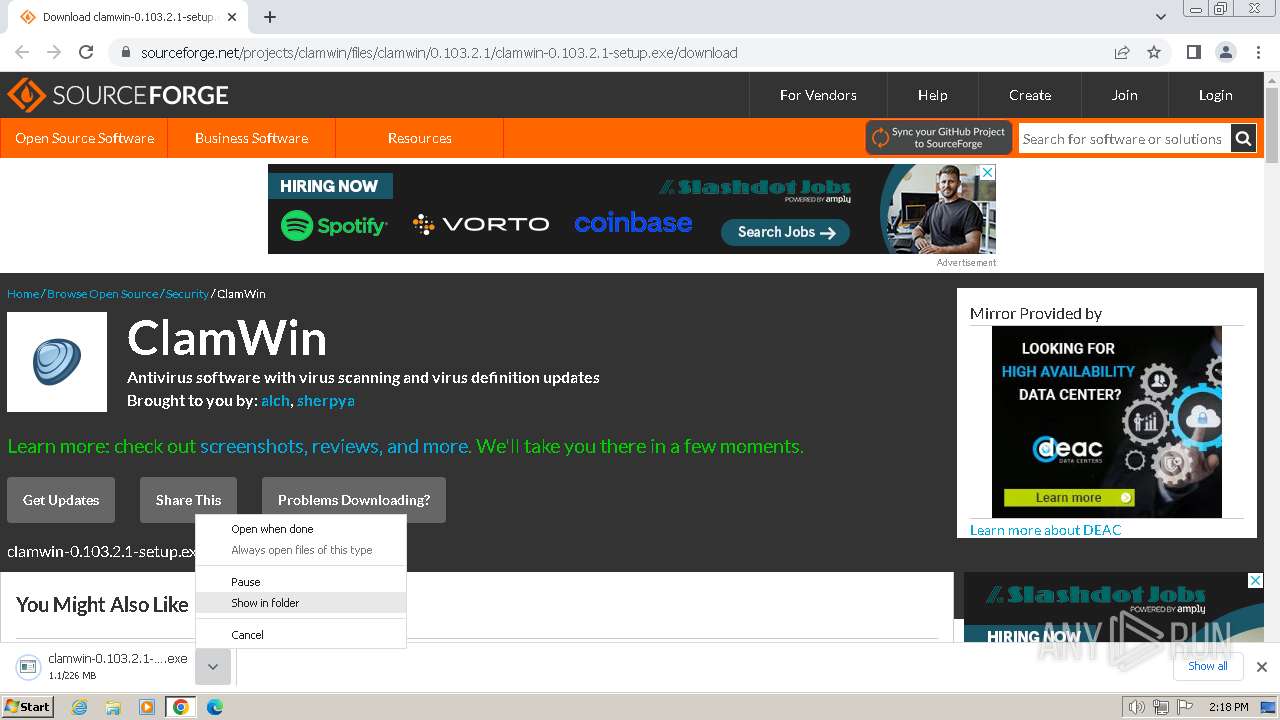Screen dimensions: 1280x720
Task: Open Microsoft Edge from the taskbar
Action: coord(214,707)
